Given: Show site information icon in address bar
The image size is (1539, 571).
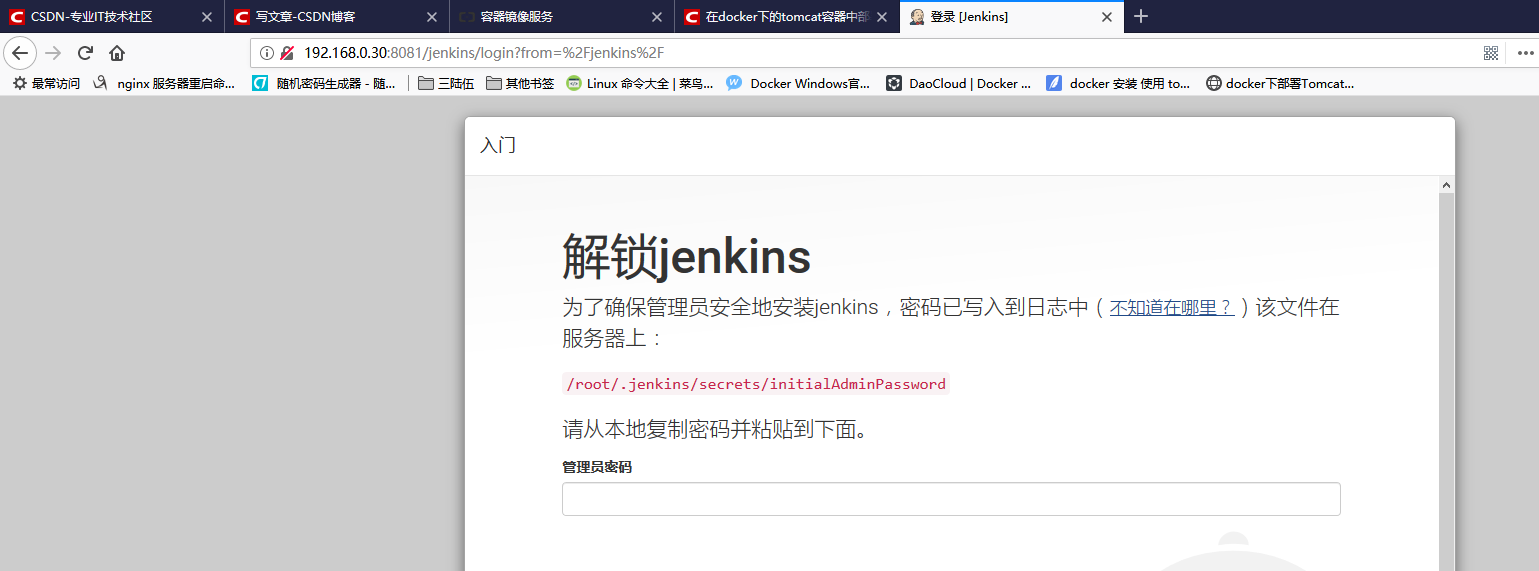Looking at the screenshot, I should (267, 53).
